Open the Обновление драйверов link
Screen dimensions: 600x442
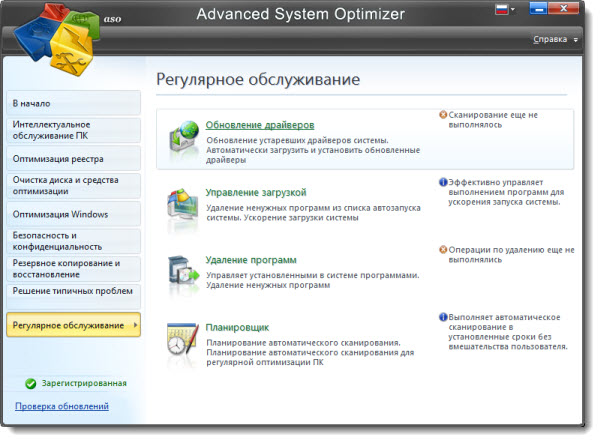[x=260, y=125]
